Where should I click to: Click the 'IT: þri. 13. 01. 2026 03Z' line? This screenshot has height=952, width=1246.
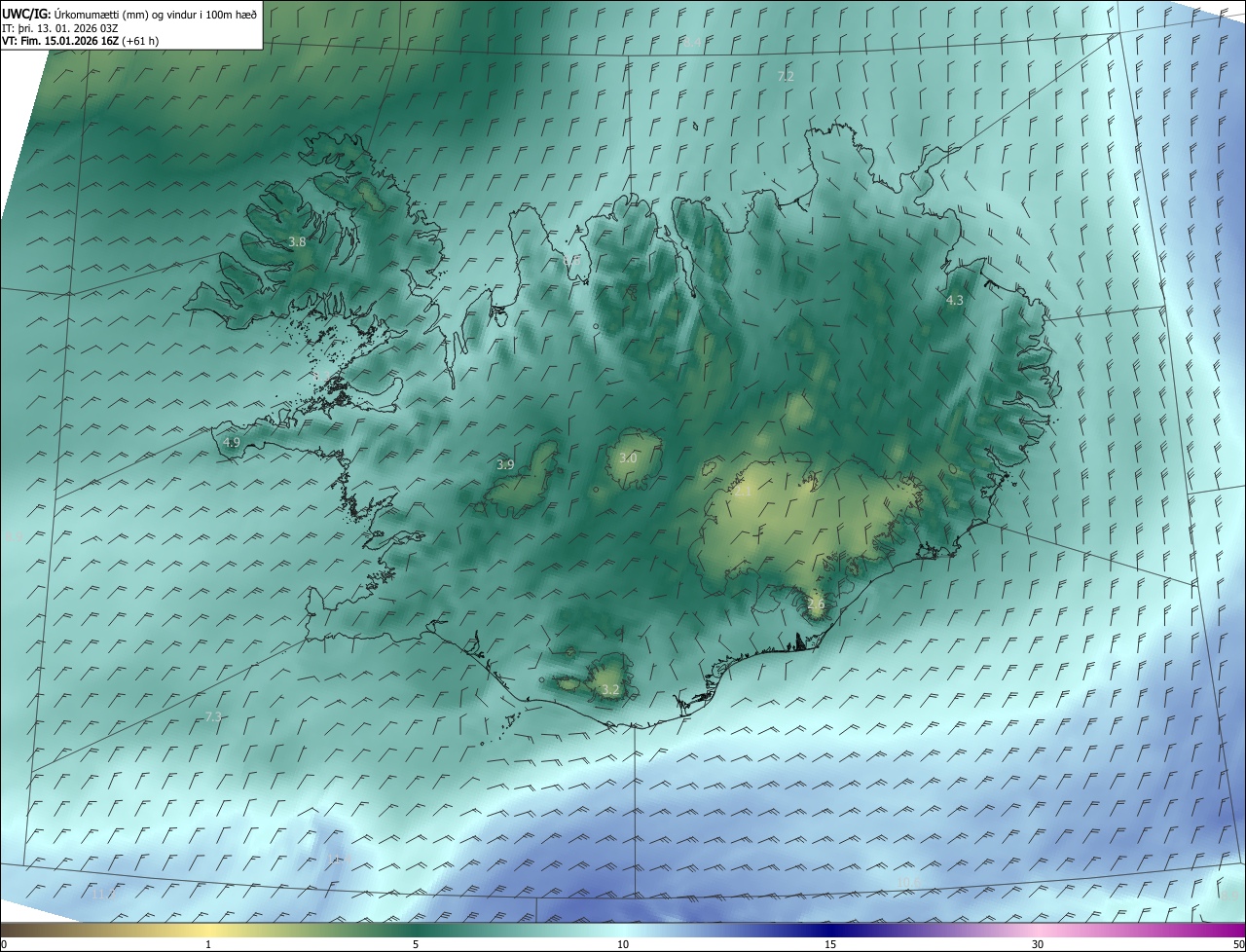[x=60, y=27]
